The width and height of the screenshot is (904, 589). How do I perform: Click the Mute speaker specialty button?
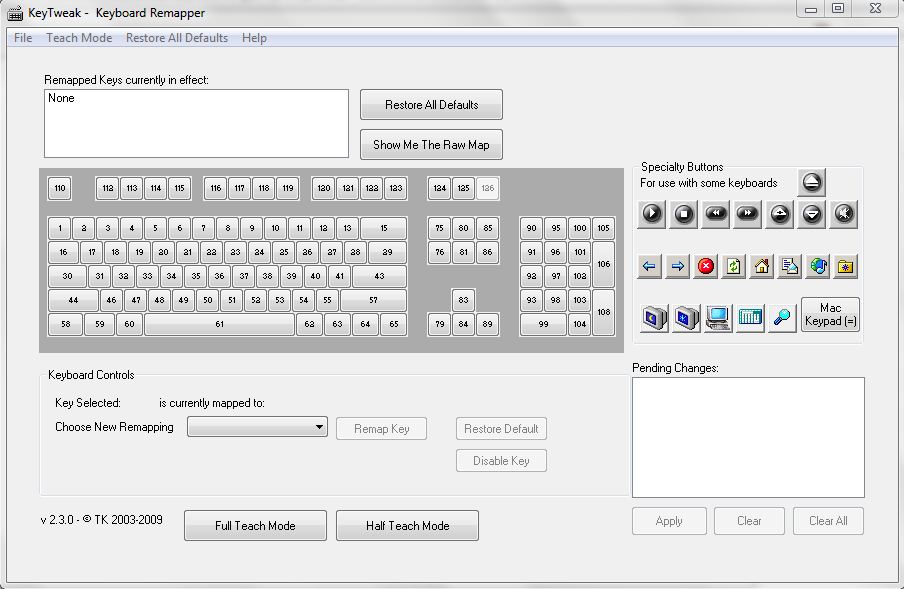[843, 214]
